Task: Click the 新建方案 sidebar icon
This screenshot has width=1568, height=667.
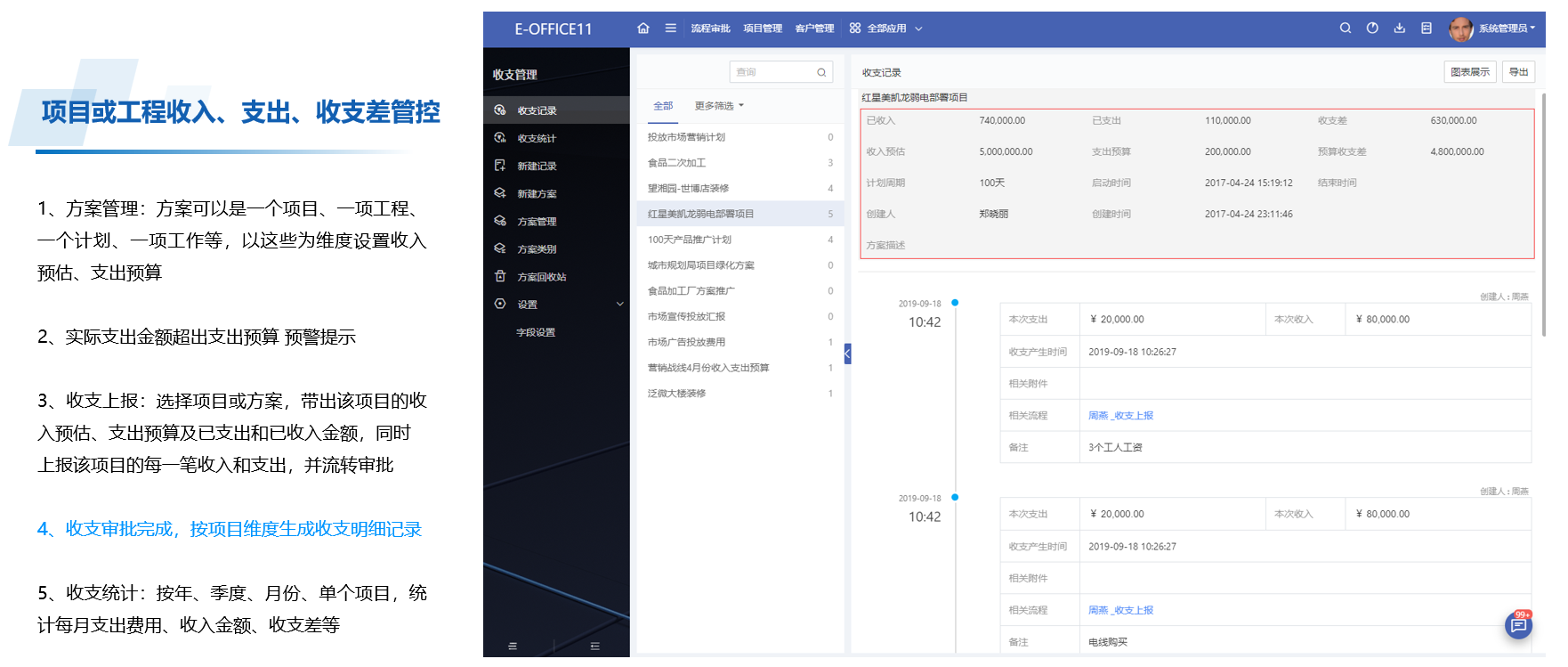Action: 500,193
